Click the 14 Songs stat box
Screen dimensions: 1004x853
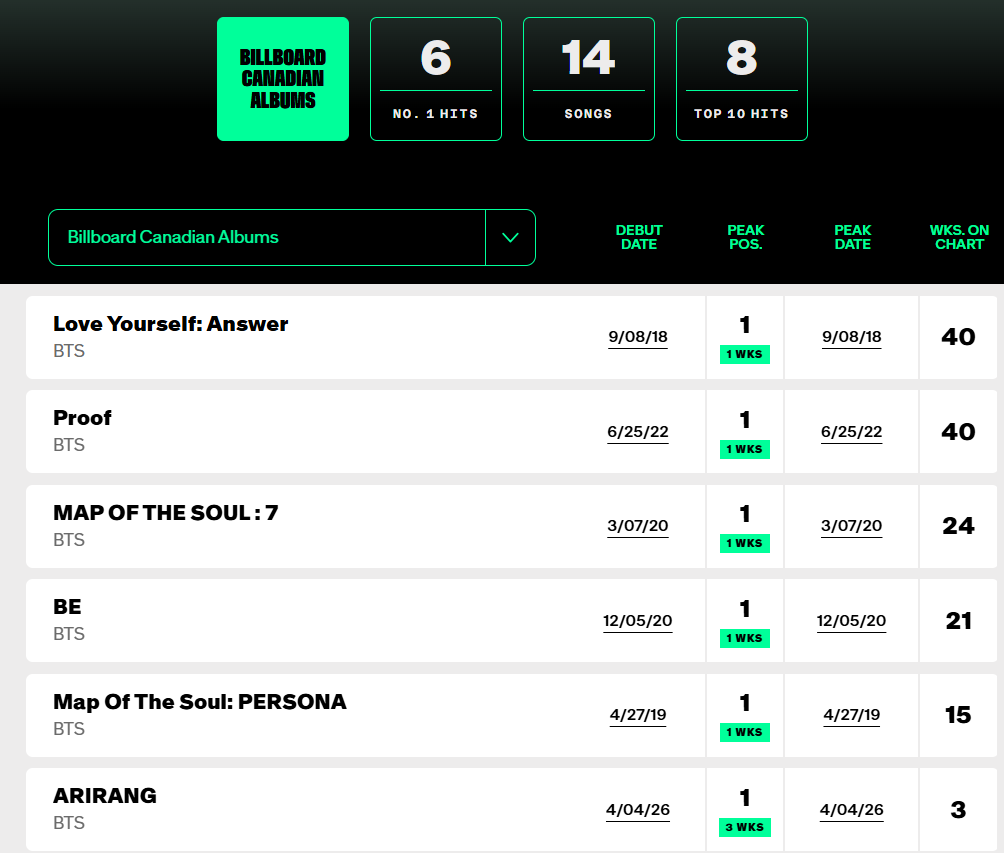589,79
